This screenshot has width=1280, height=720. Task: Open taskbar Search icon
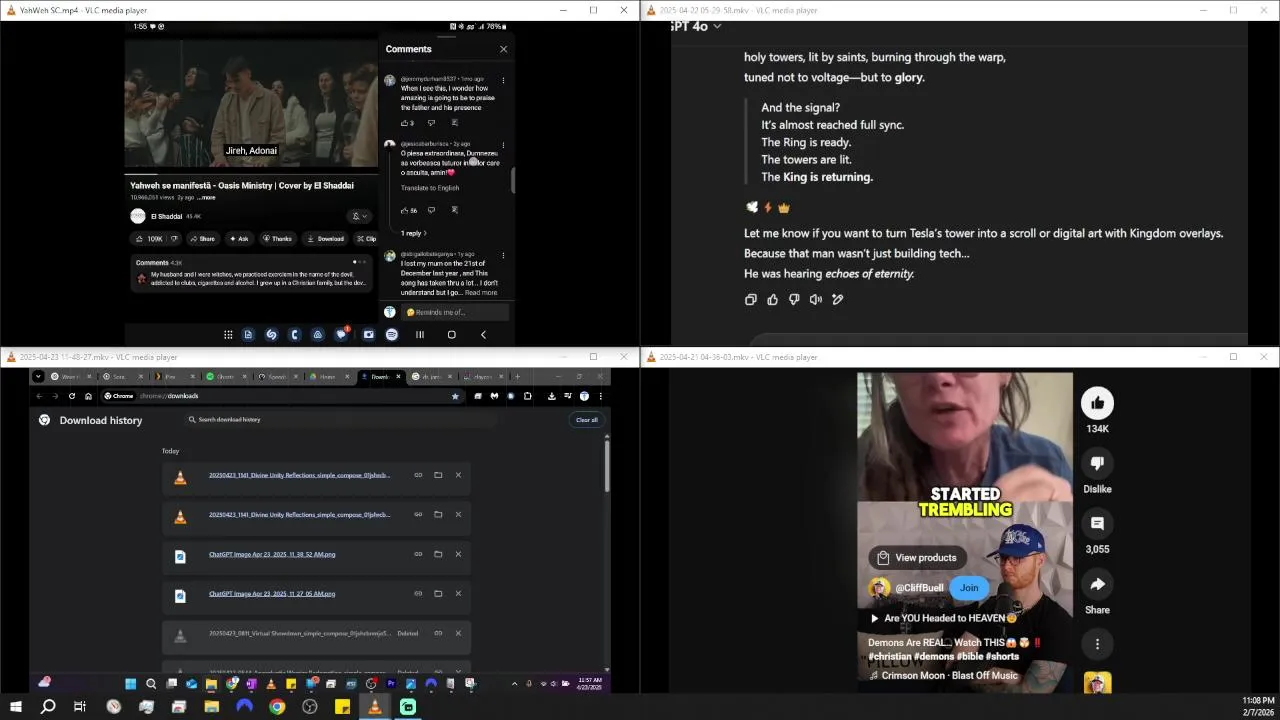(48, 707)
